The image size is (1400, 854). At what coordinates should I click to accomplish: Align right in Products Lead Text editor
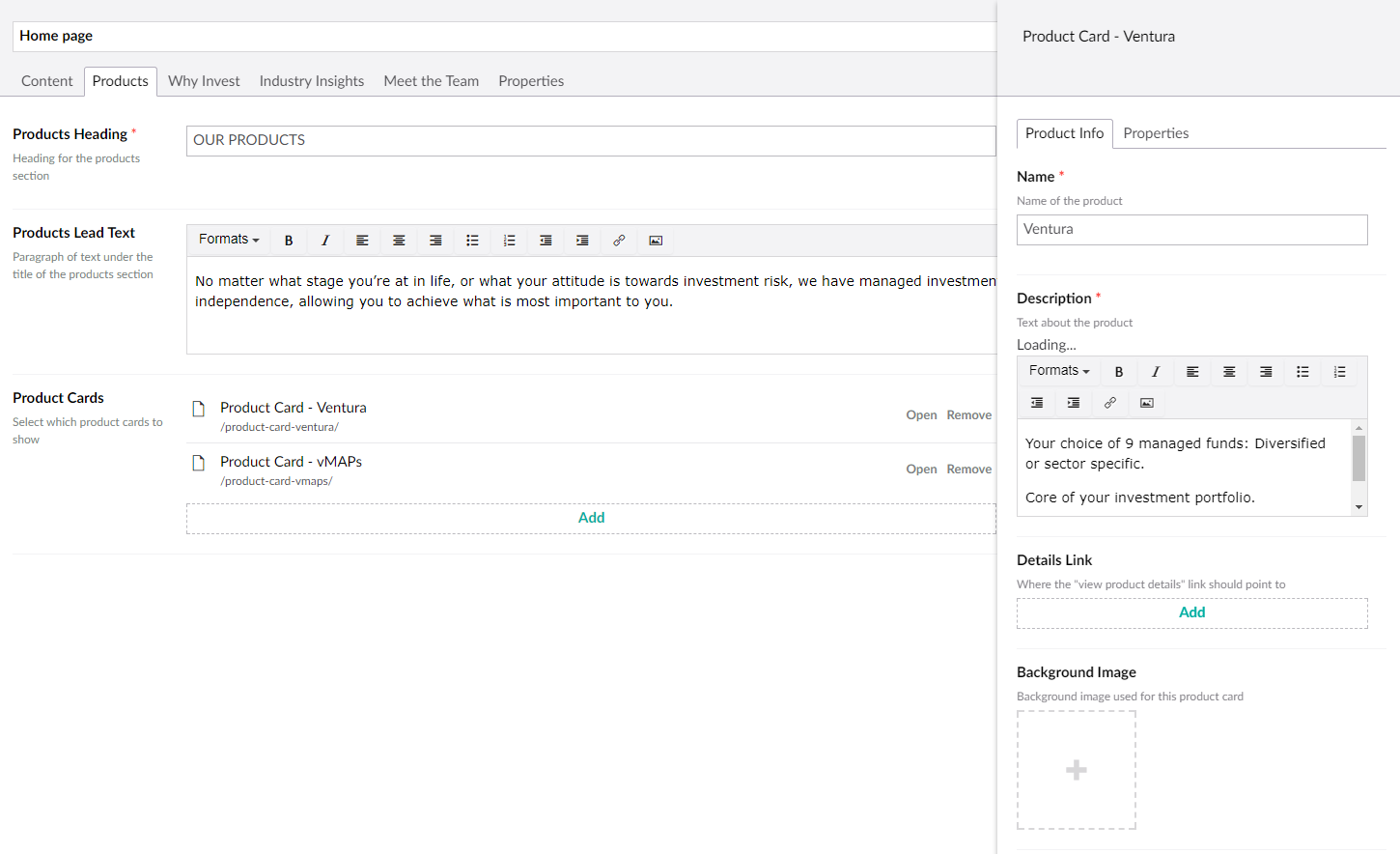pyautogui.click(x=435, y=241)
